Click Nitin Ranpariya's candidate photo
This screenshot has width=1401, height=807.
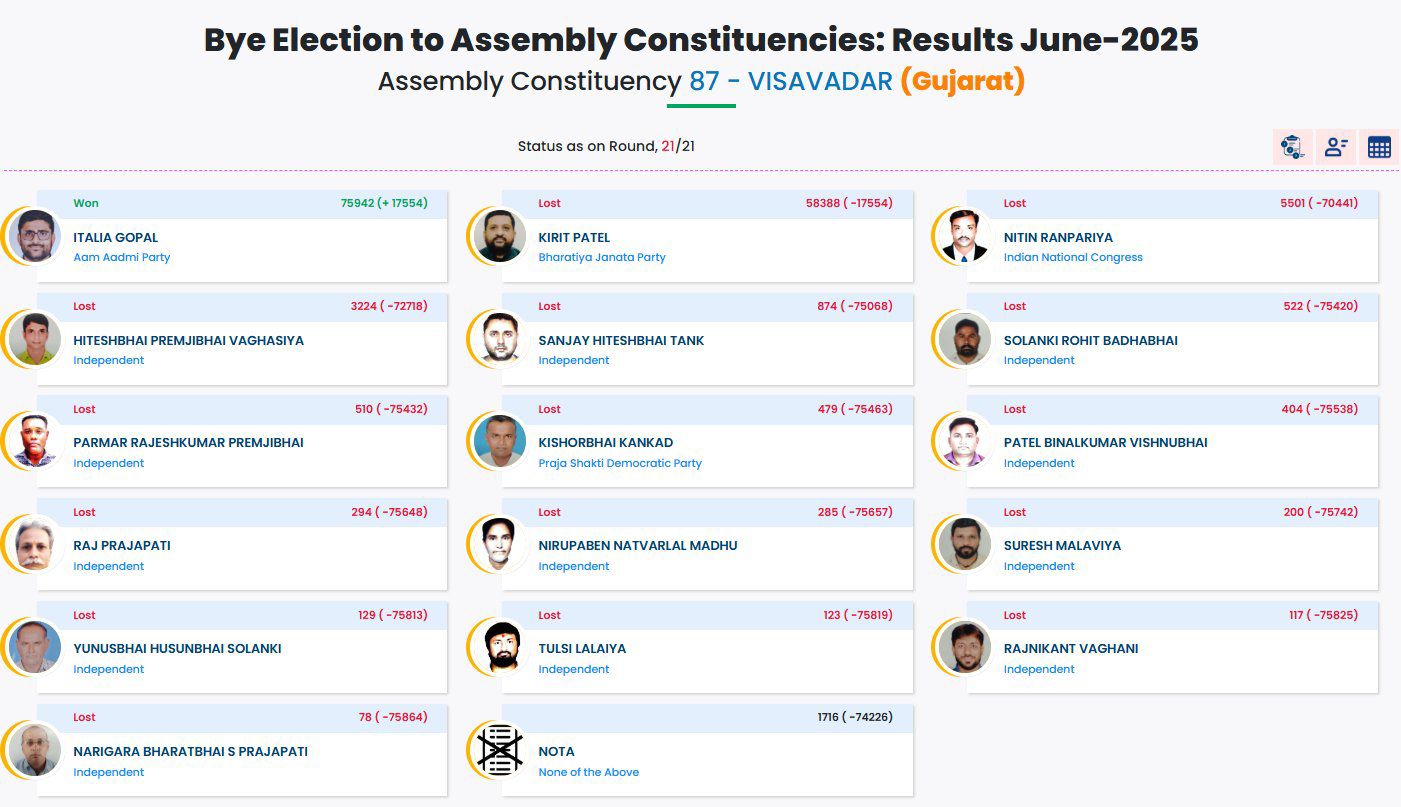coord(965,237)
